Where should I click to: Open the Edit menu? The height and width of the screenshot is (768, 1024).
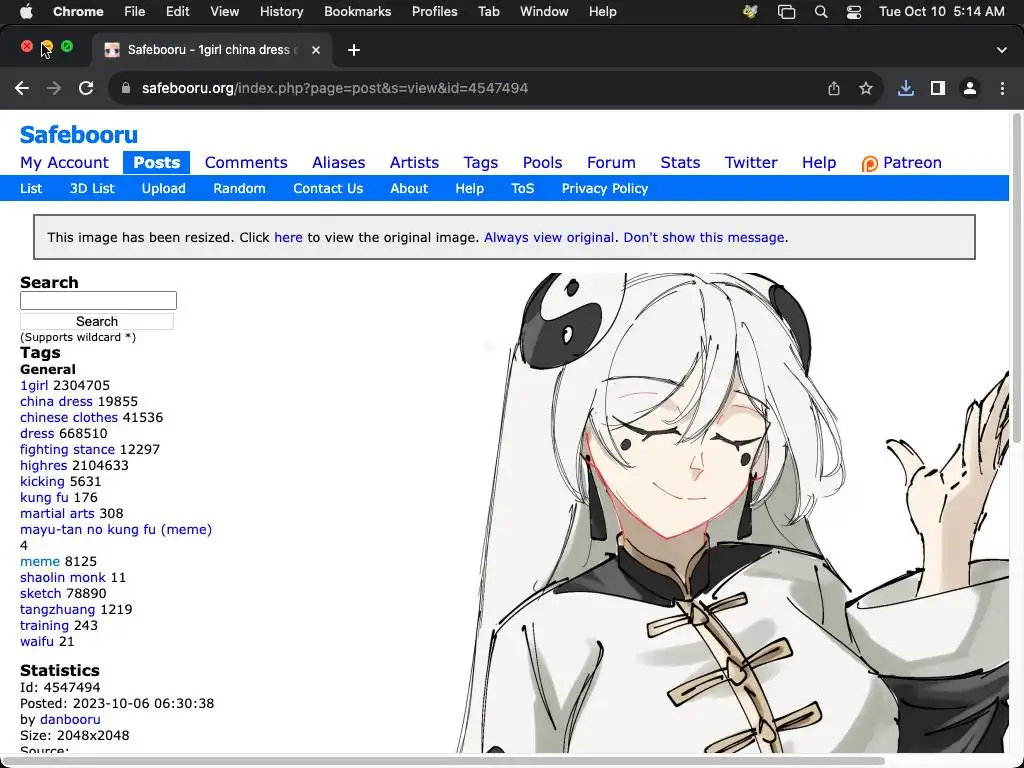178,12
